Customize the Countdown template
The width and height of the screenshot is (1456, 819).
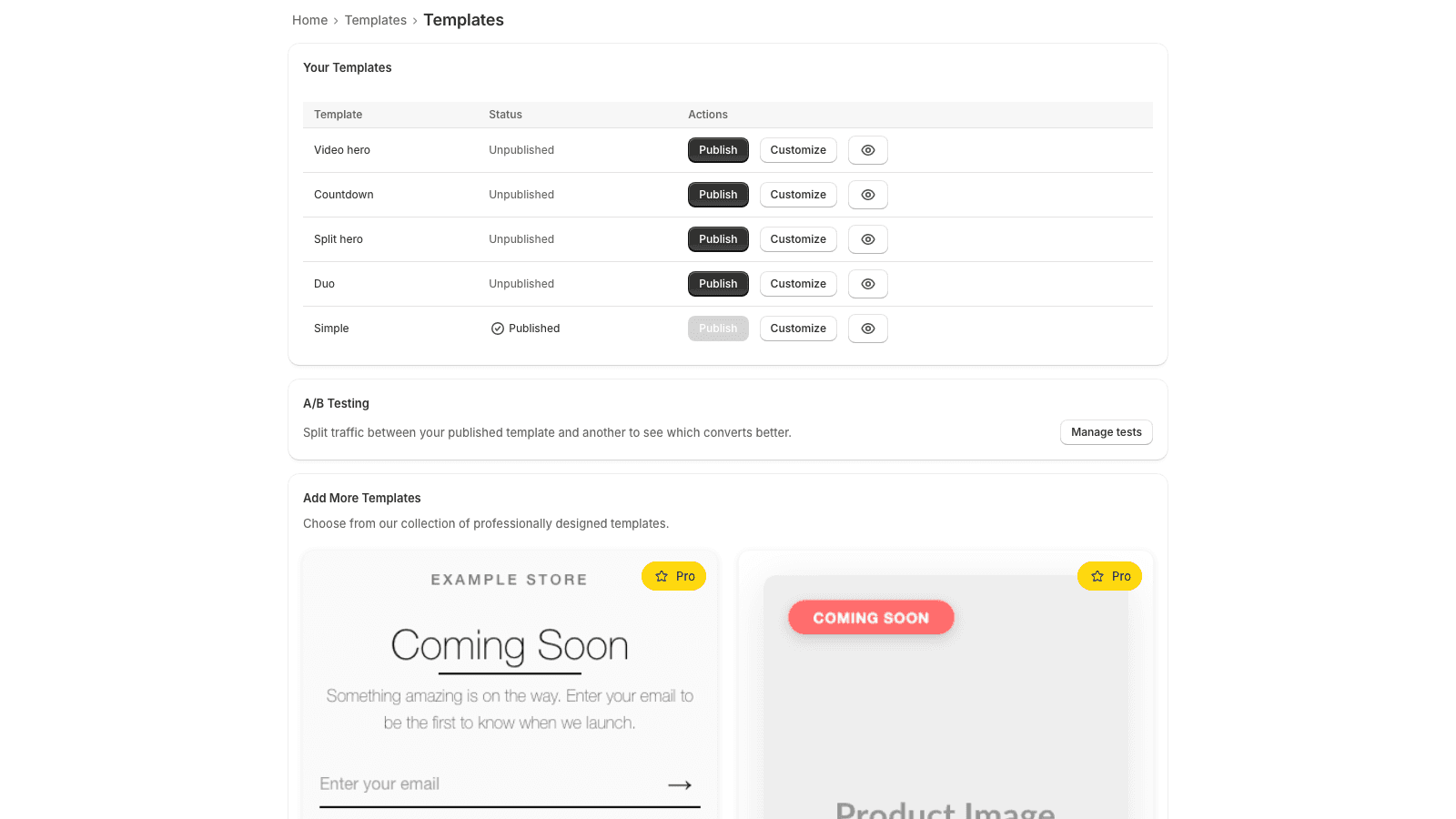click(798, 195)
